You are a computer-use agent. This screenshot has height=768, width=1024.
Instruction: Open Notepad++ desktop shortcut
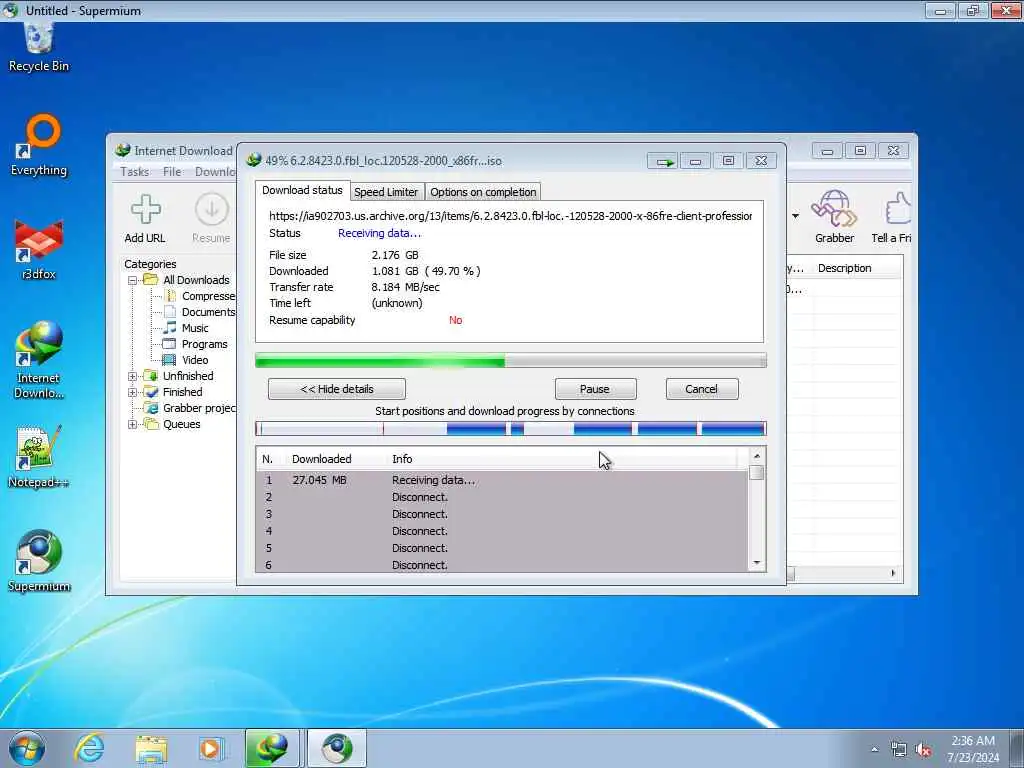[38, 457]
